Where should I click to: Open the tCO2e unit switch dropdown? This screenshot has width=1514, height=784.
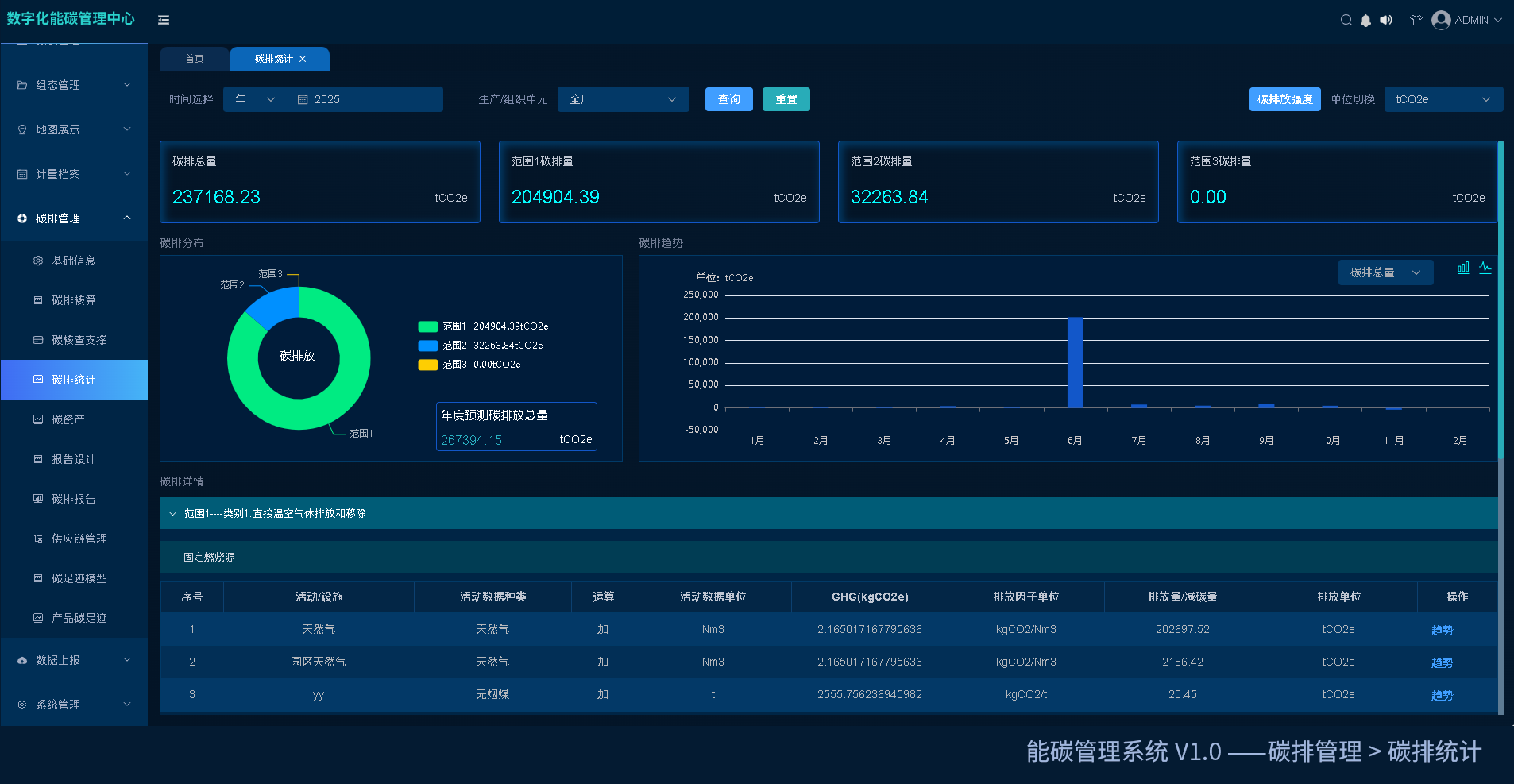[x=1443, y=99]
